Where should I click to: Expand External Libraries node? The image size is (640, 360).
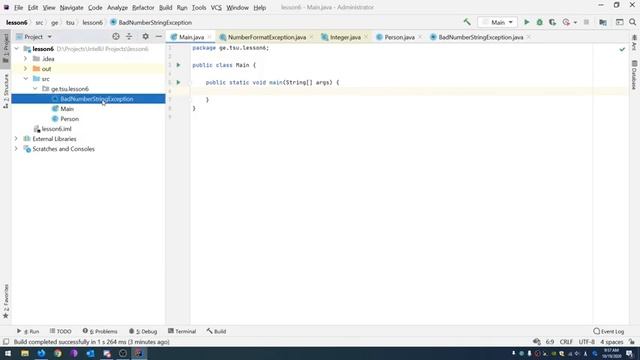point(16,139)
